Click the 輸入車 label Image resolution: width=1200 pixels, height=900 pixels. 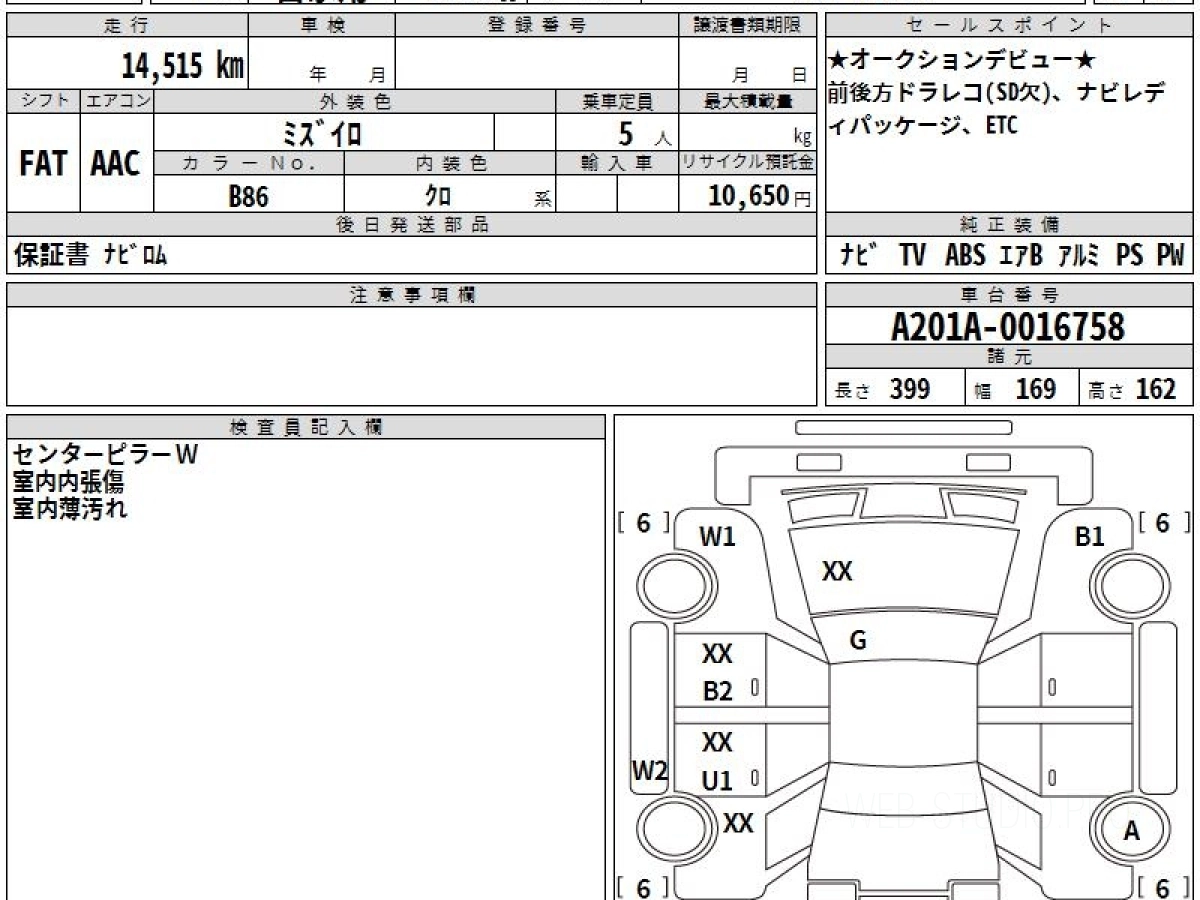pos(617,163)
